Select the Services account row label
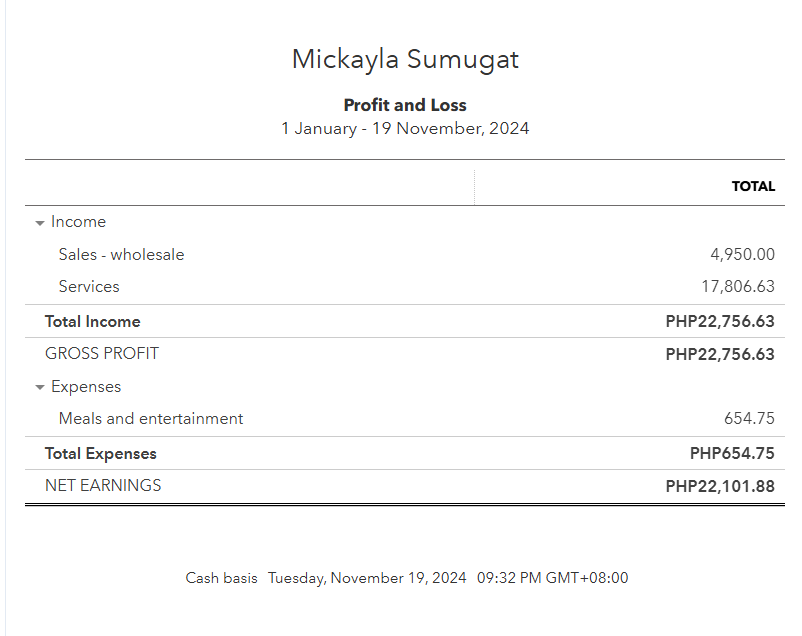The image size is (802, 636). (89, 287)
